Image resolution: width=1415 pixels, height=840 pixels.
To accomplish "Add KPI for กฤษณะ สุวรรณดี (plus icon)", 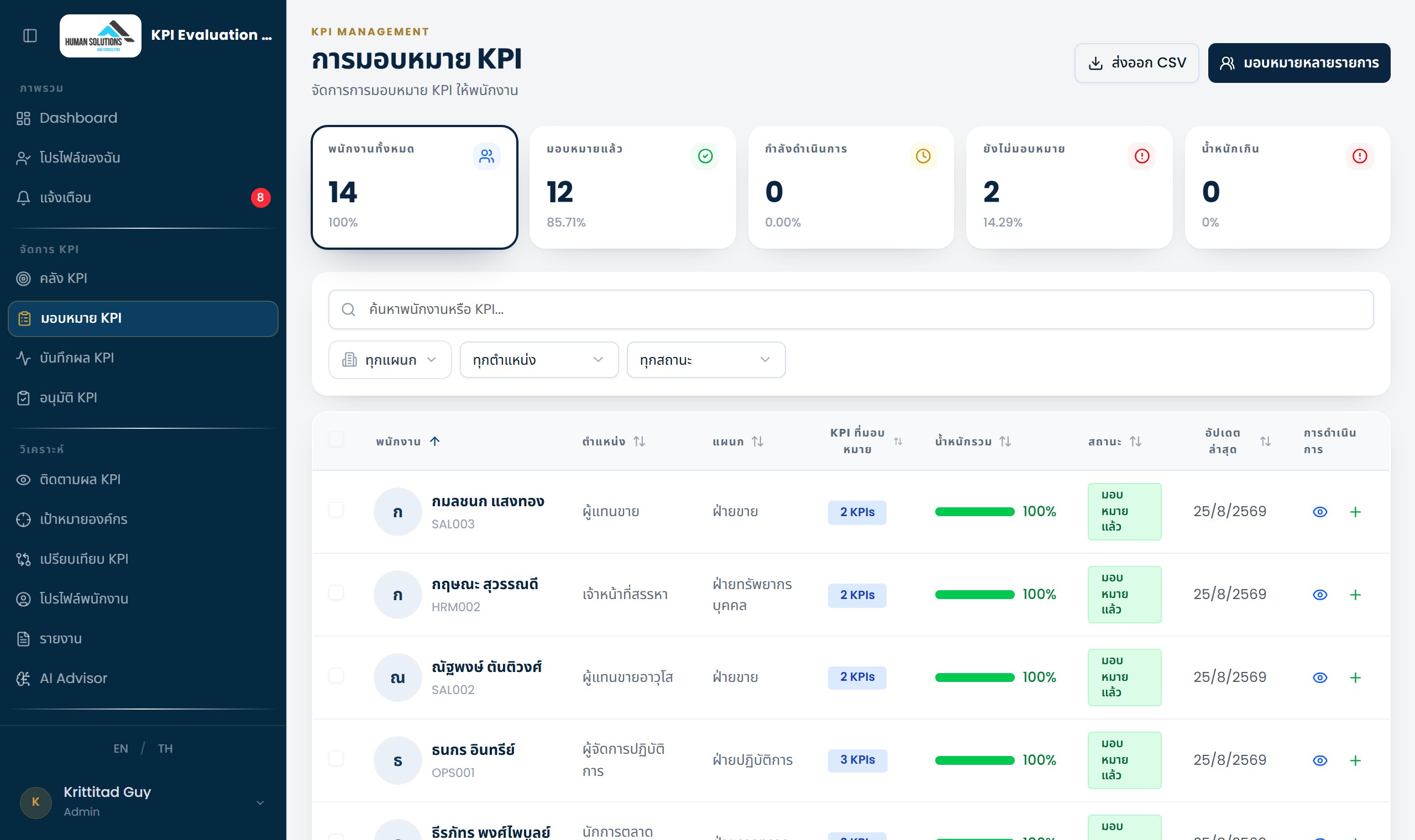I will click(1355, 595).
